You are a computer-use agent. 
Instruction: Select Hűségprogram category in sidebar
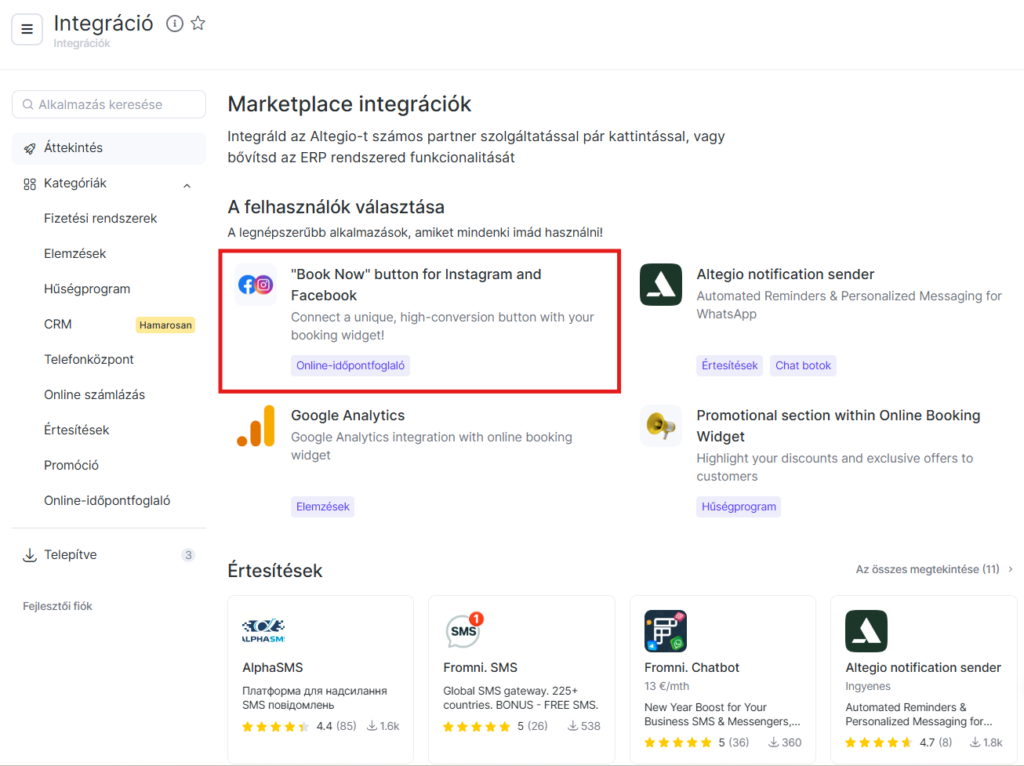(x=87, y=289)
